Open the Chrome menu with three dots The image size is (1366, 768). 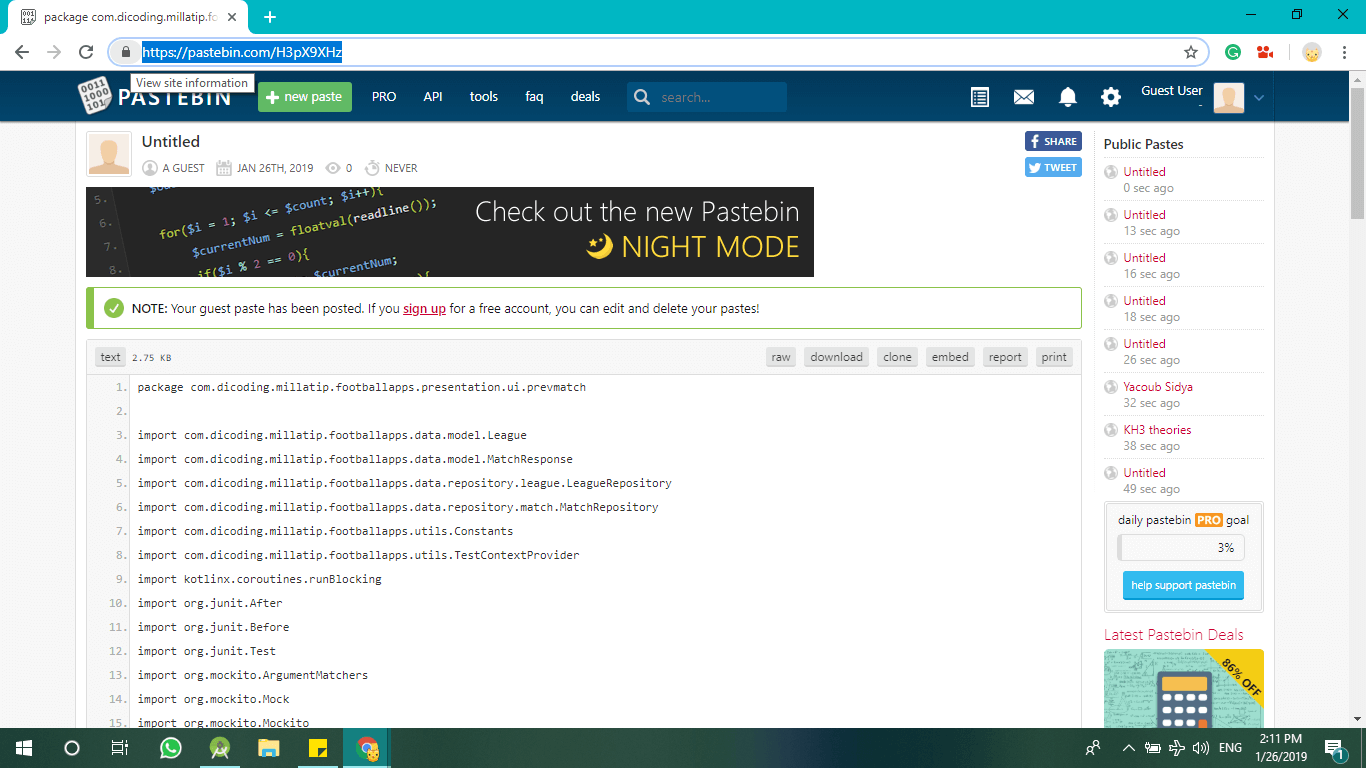click(1345, 52)
